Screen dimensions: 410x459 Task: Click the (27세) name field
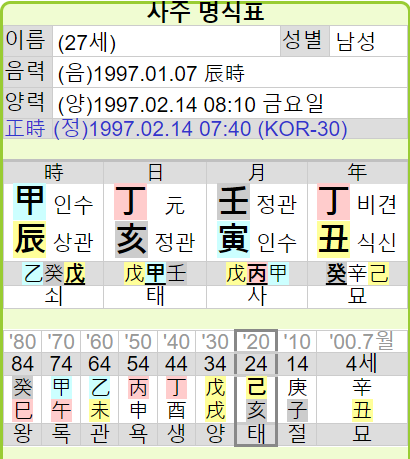click(x=166, y=41)
